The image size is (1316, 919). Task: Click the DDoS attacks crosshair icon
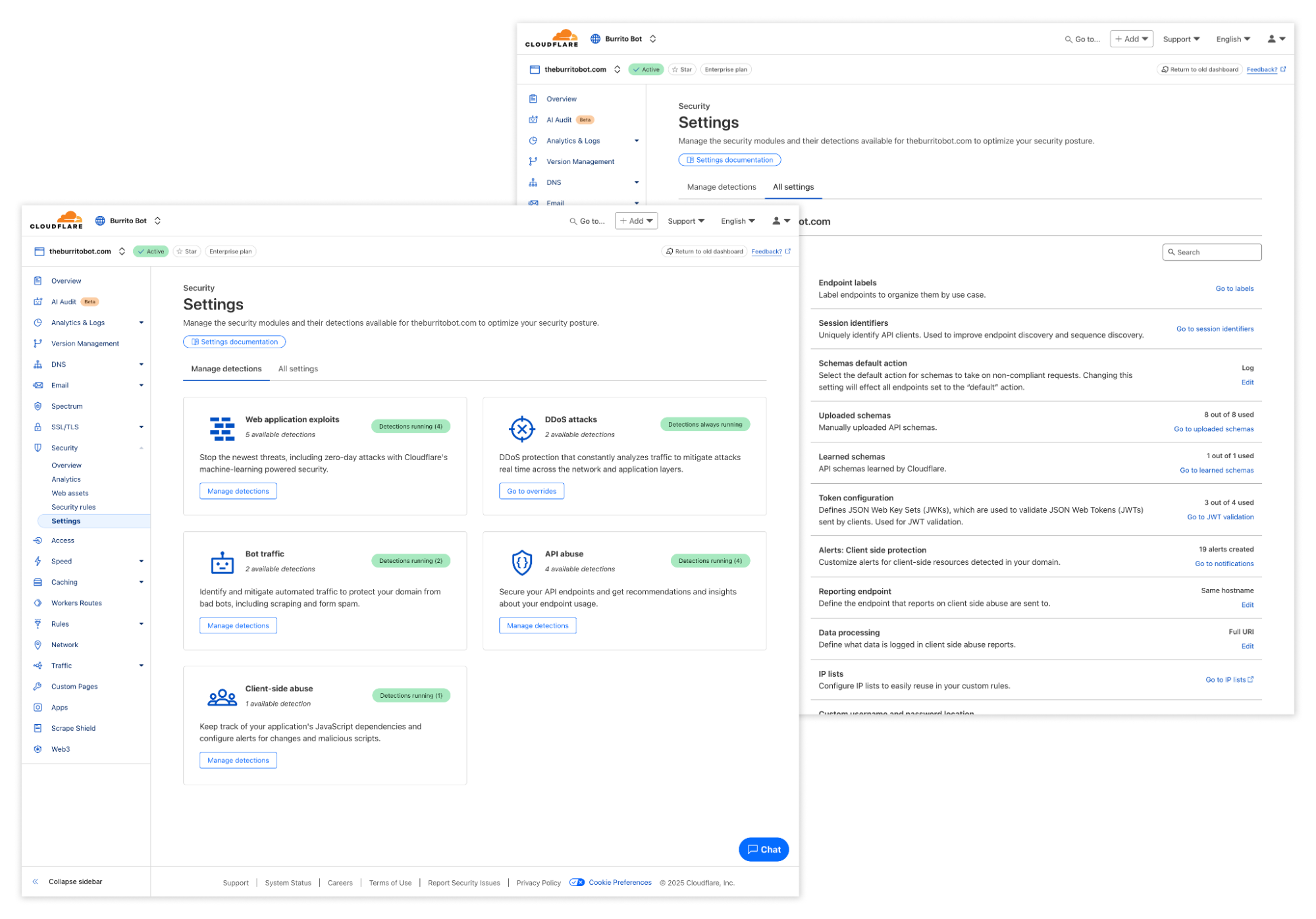pyautogui.click(x=521, y=429)
